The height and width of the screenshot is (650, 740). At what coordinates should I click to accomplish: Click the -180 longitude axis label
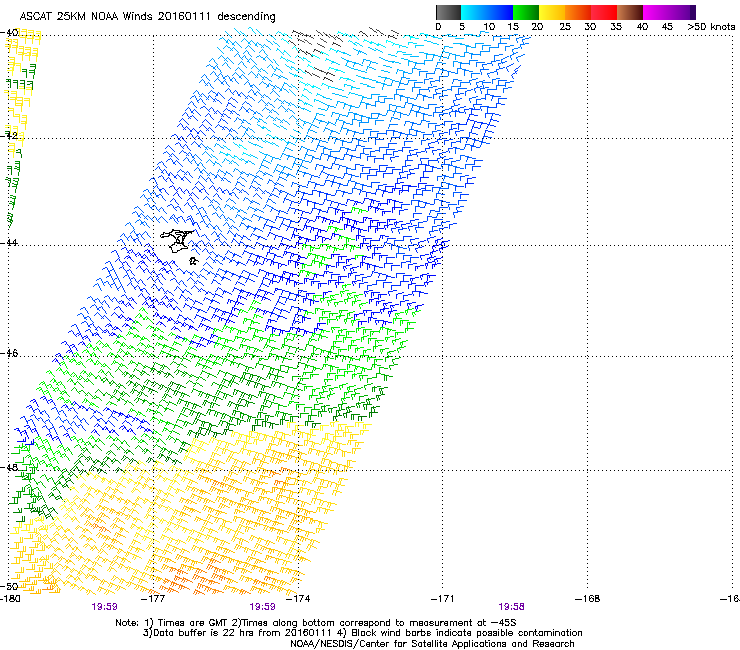click(10, 599)
